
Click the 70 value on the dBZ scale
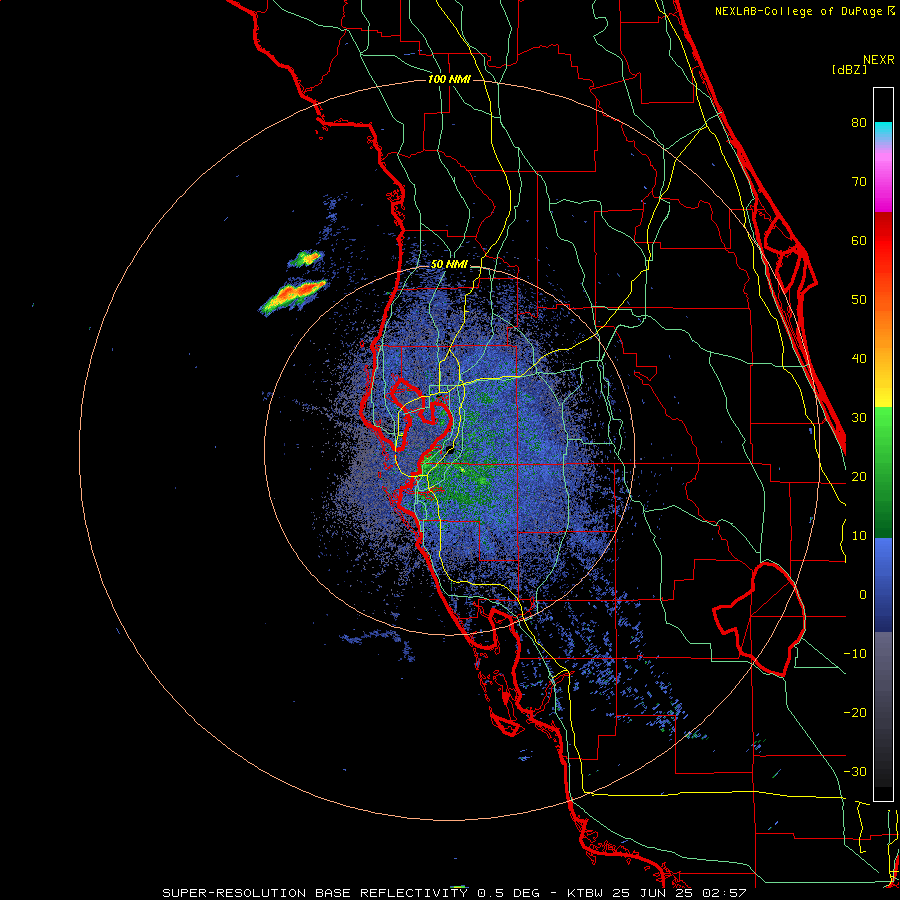point(859,182)
